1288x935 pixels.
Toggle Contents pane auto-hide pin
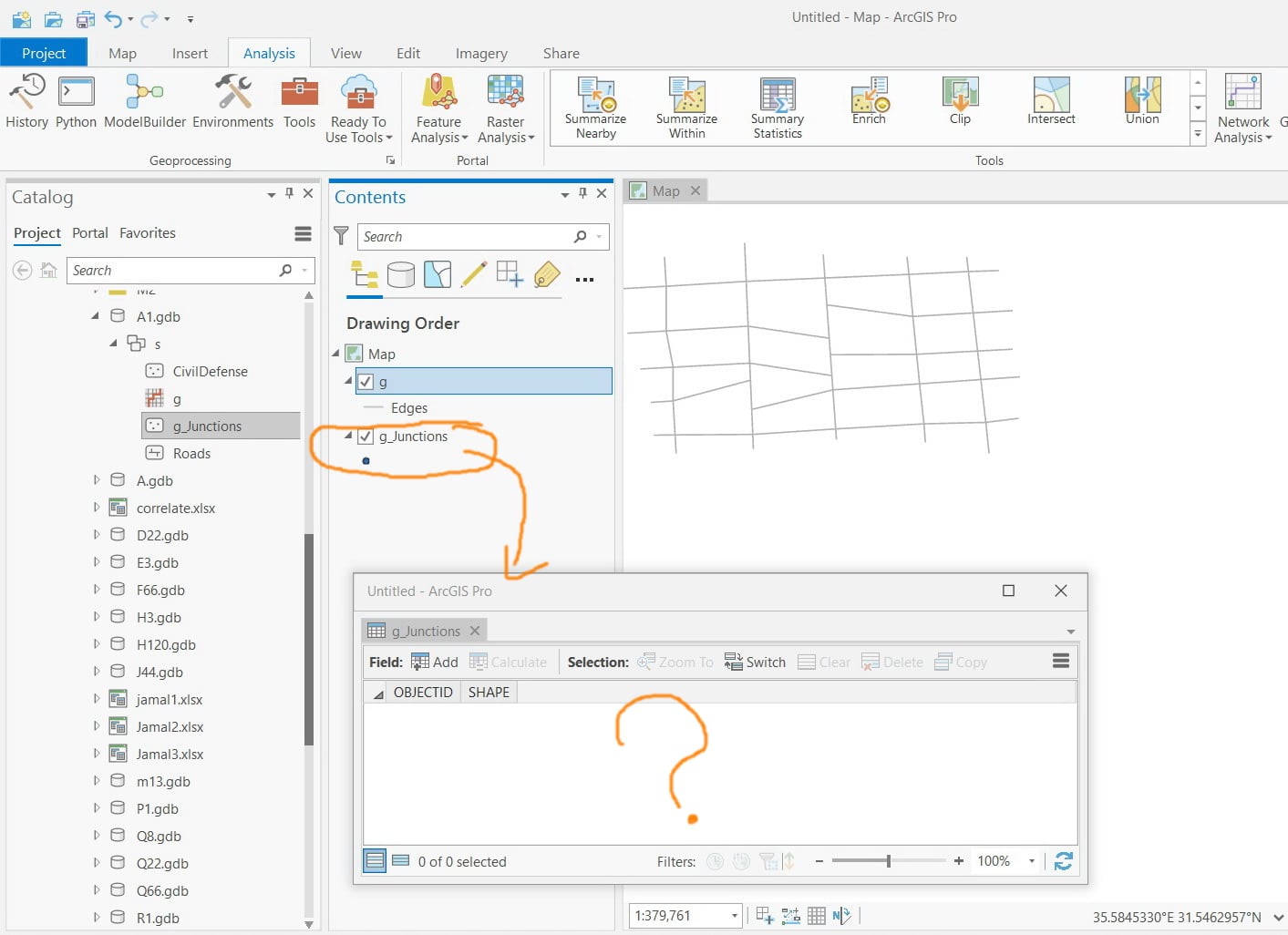[583, 193]
